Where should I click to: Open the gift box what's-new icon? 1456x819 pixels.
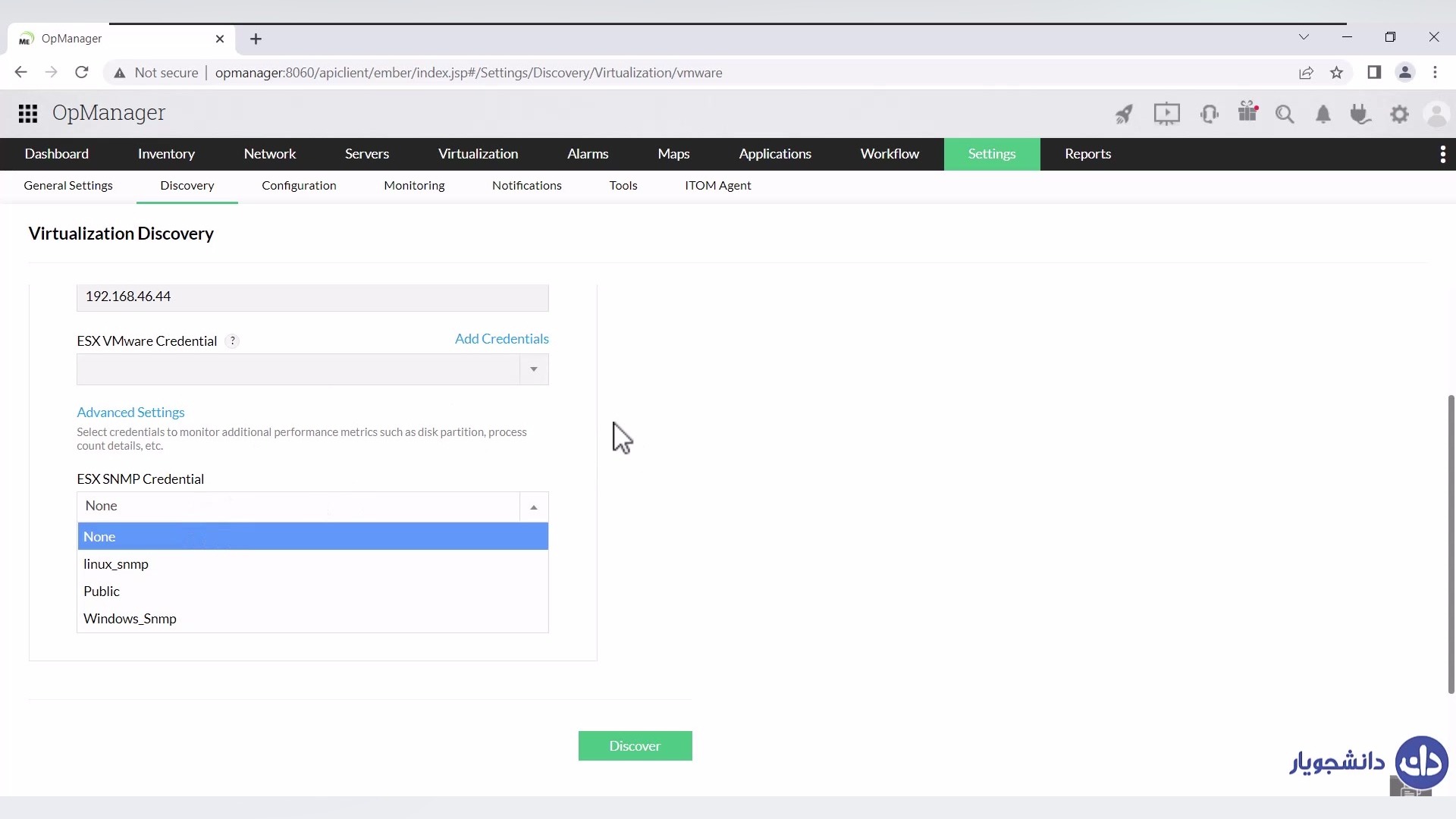(1247, 113)
